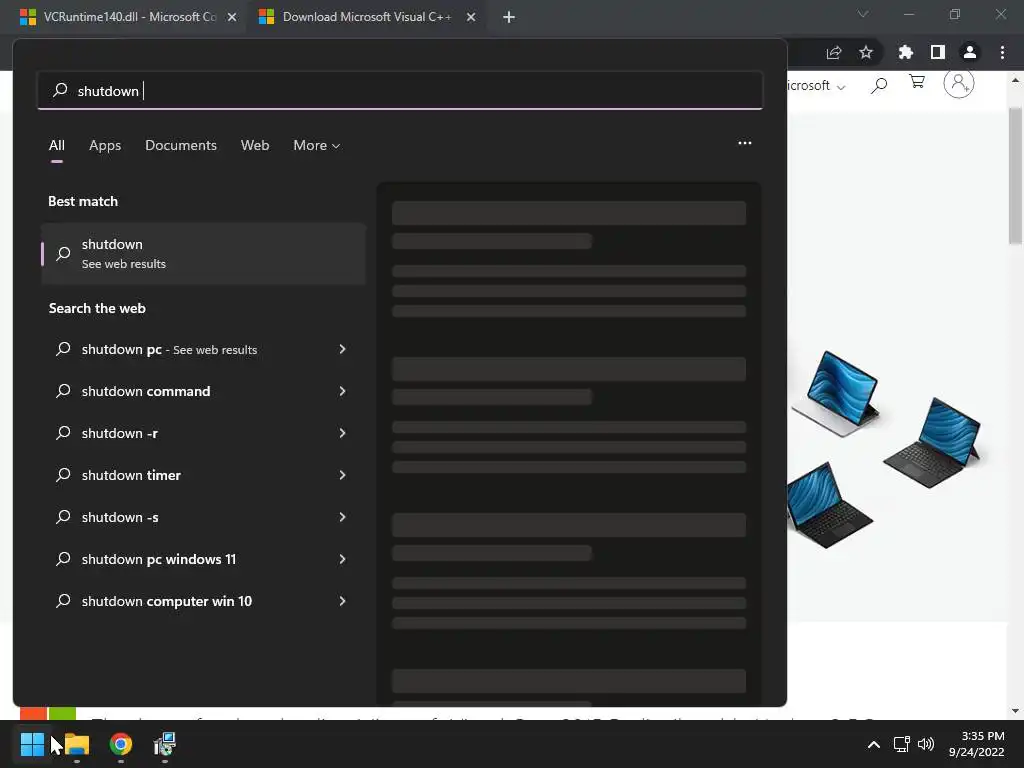
Task: Expand chevron beside 'shutdown pc windows 11'
Action: click(x=342, y=559)
